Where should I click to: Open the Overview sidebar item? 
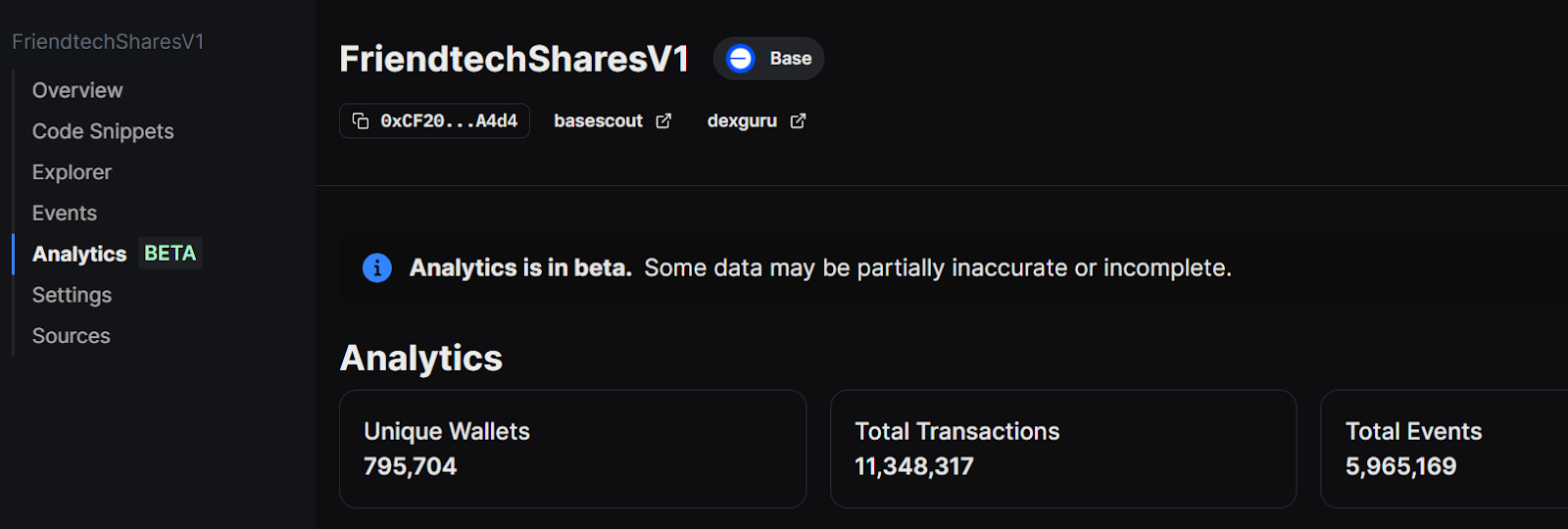(77, 90)
